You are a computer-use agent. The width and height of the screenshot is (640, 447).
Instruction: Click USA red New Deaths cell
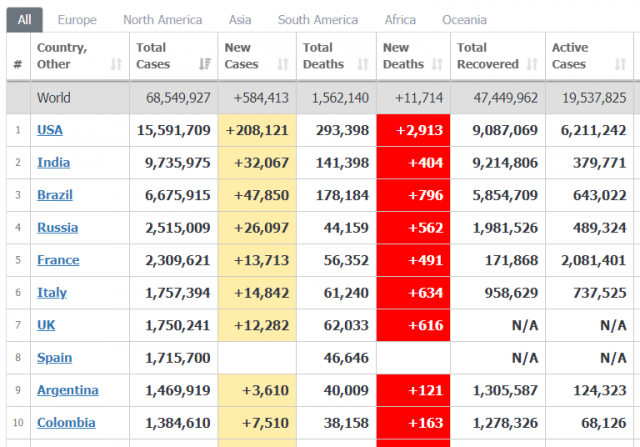pos(413,130)
